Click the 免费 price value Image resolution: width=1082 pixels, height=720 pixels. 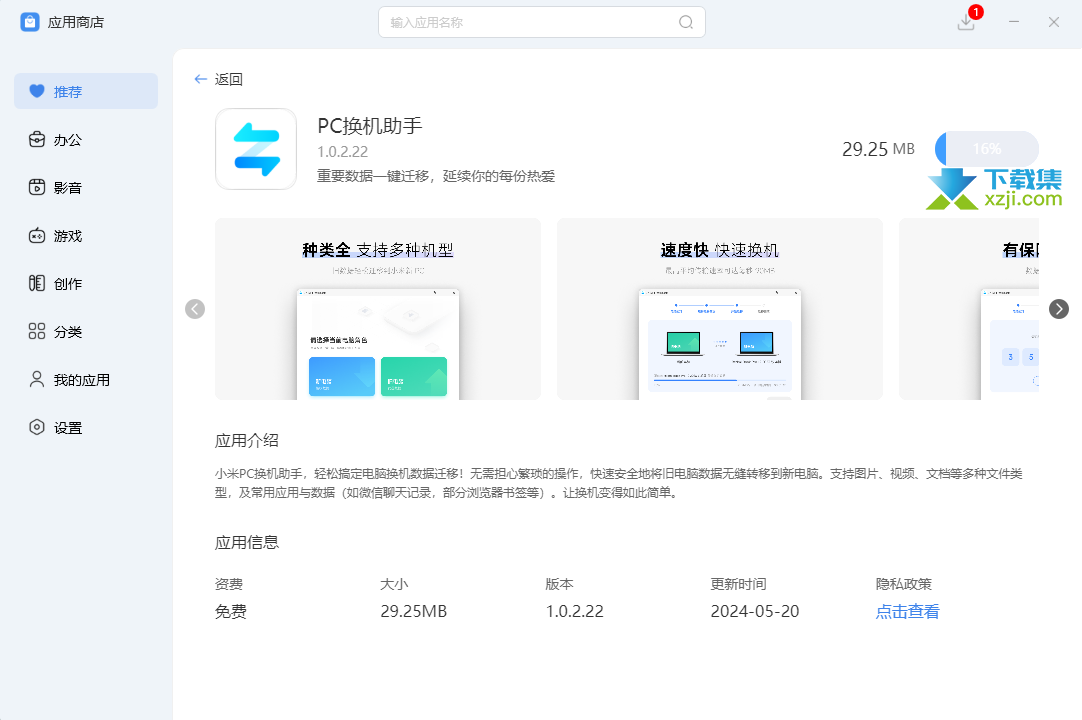(230, 612)
